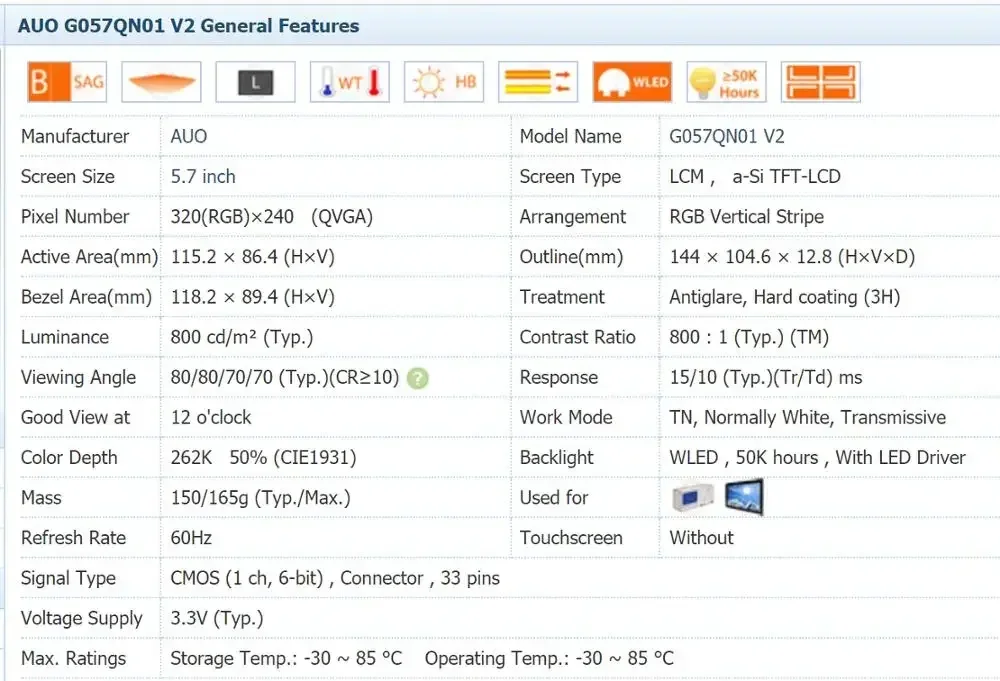The height and width of the screenshot is (681, 1000).
Task: Click the WLED backlight bulb icon
Action: 632,82
